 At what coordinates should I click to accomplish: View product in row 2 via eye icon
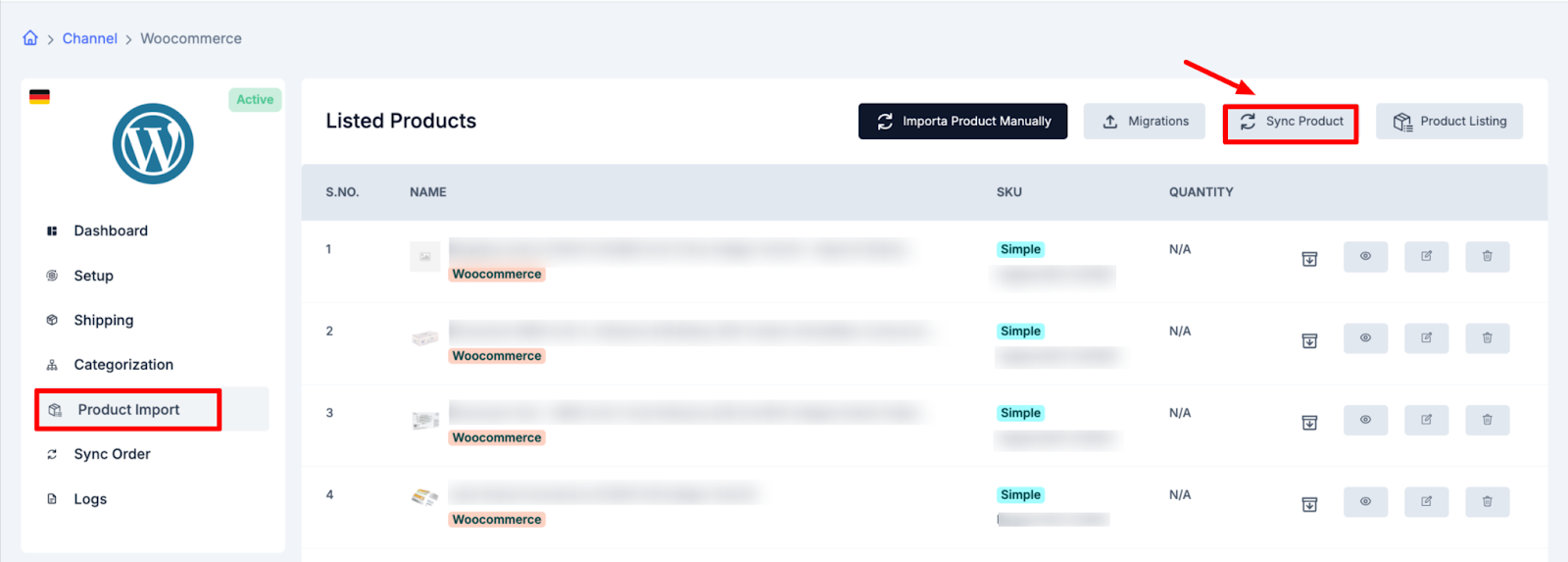tap(1365, 338)
